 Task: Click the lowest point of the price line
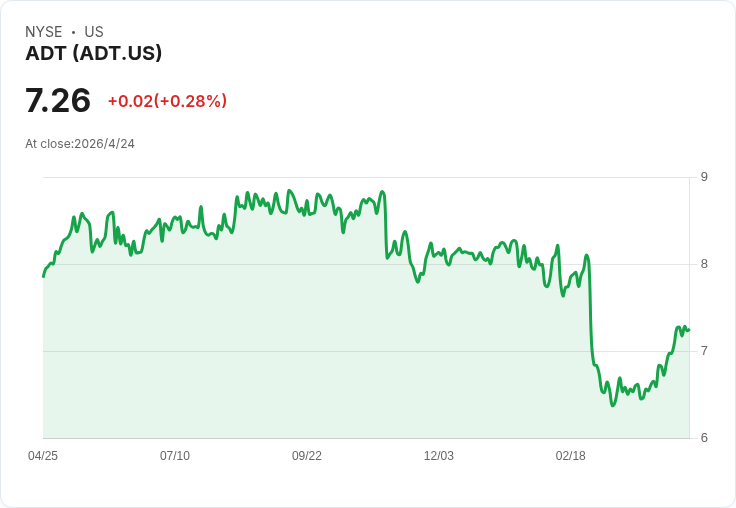click(613, 405)
